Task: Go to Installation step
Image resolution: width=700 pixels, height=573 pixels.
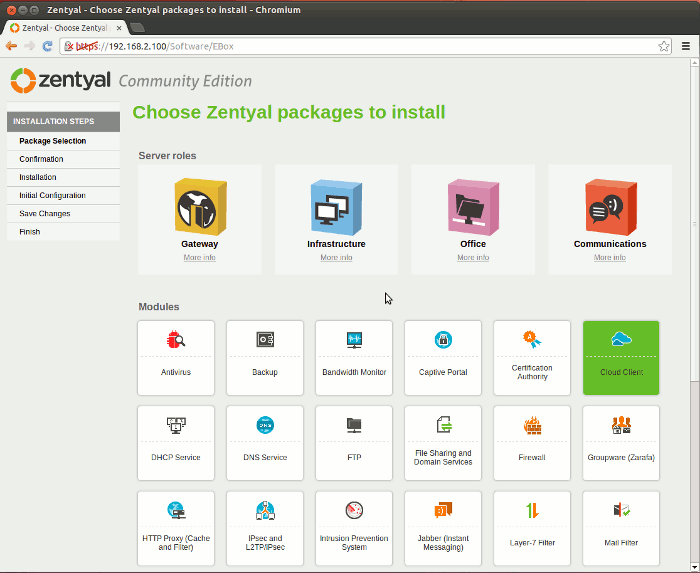Action: [63, 177]
